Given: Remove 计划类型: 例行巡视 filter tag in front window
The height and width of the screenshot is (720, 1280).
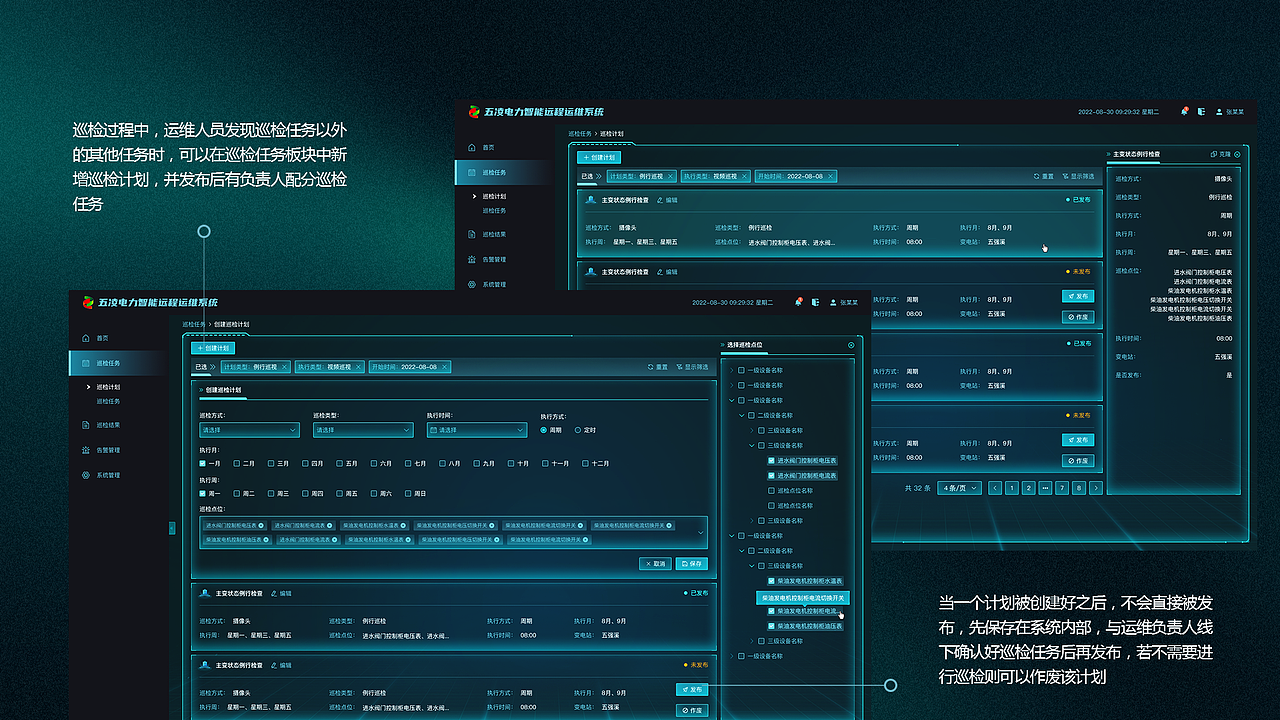Looking at the screenshot, I should click(x=284, y=367).
